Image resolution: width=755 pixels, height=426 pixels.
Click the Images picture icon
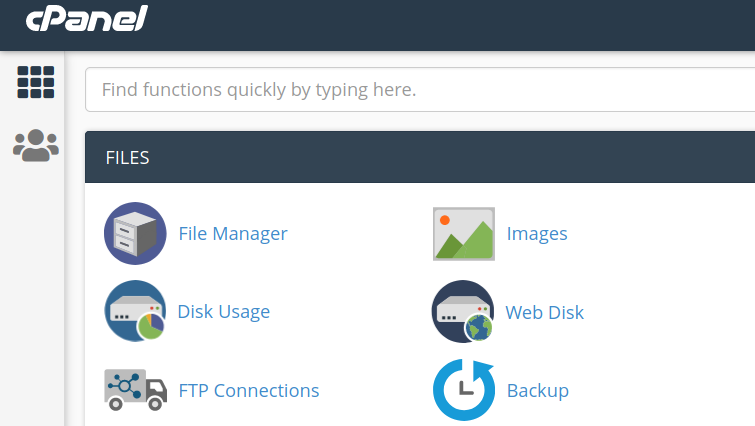pos(463,234)
